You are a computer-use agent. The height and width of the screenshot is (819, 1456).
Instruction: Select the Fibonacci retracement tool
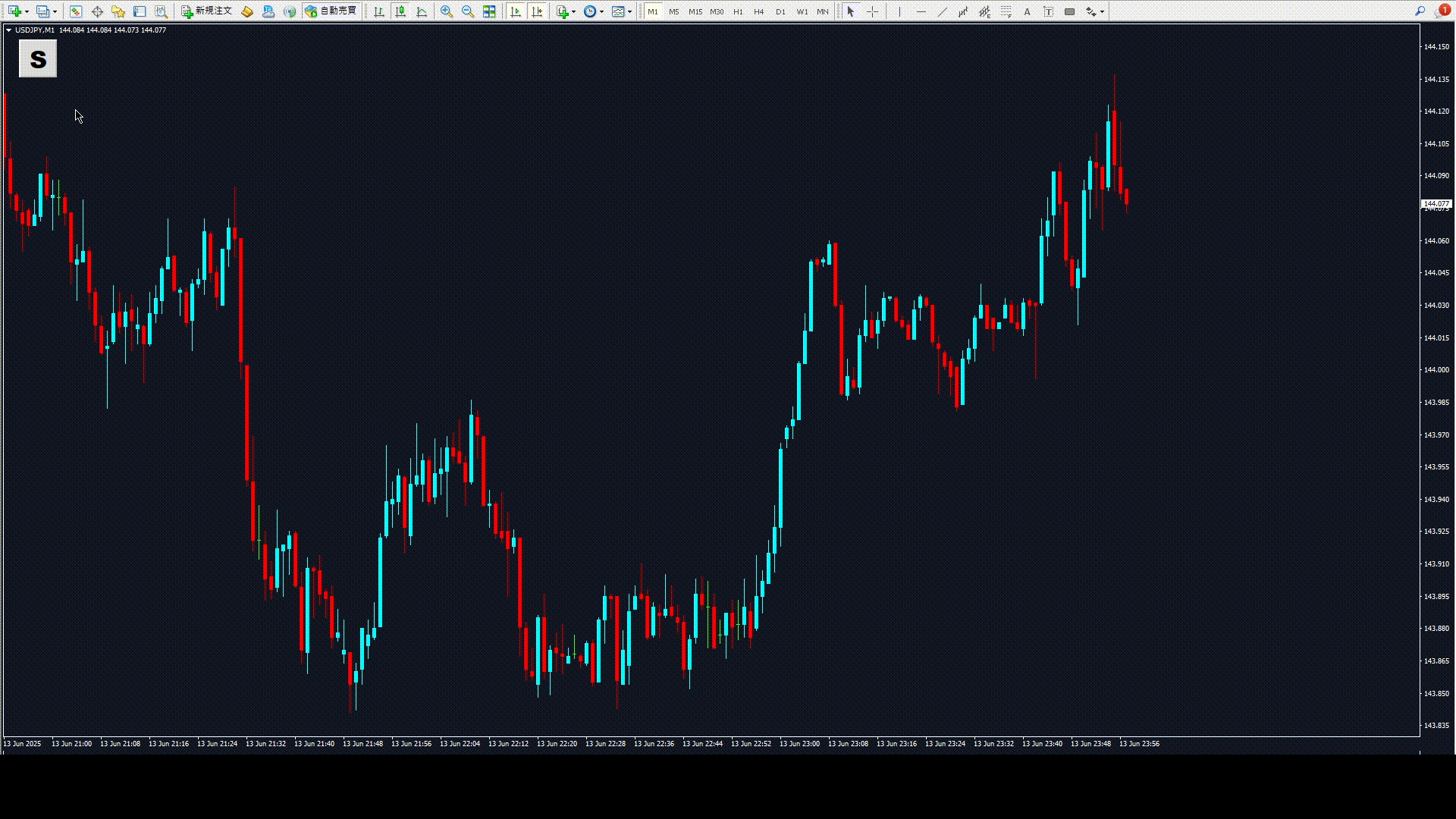(x=1006, y=11)
